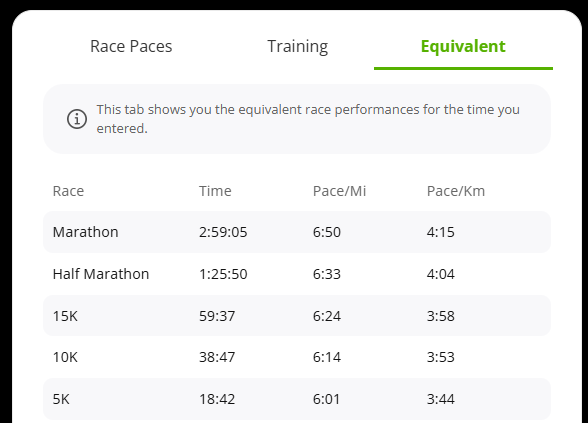Select the 10K row label
This screenshot has height=423, width=588.
point(65,357)
